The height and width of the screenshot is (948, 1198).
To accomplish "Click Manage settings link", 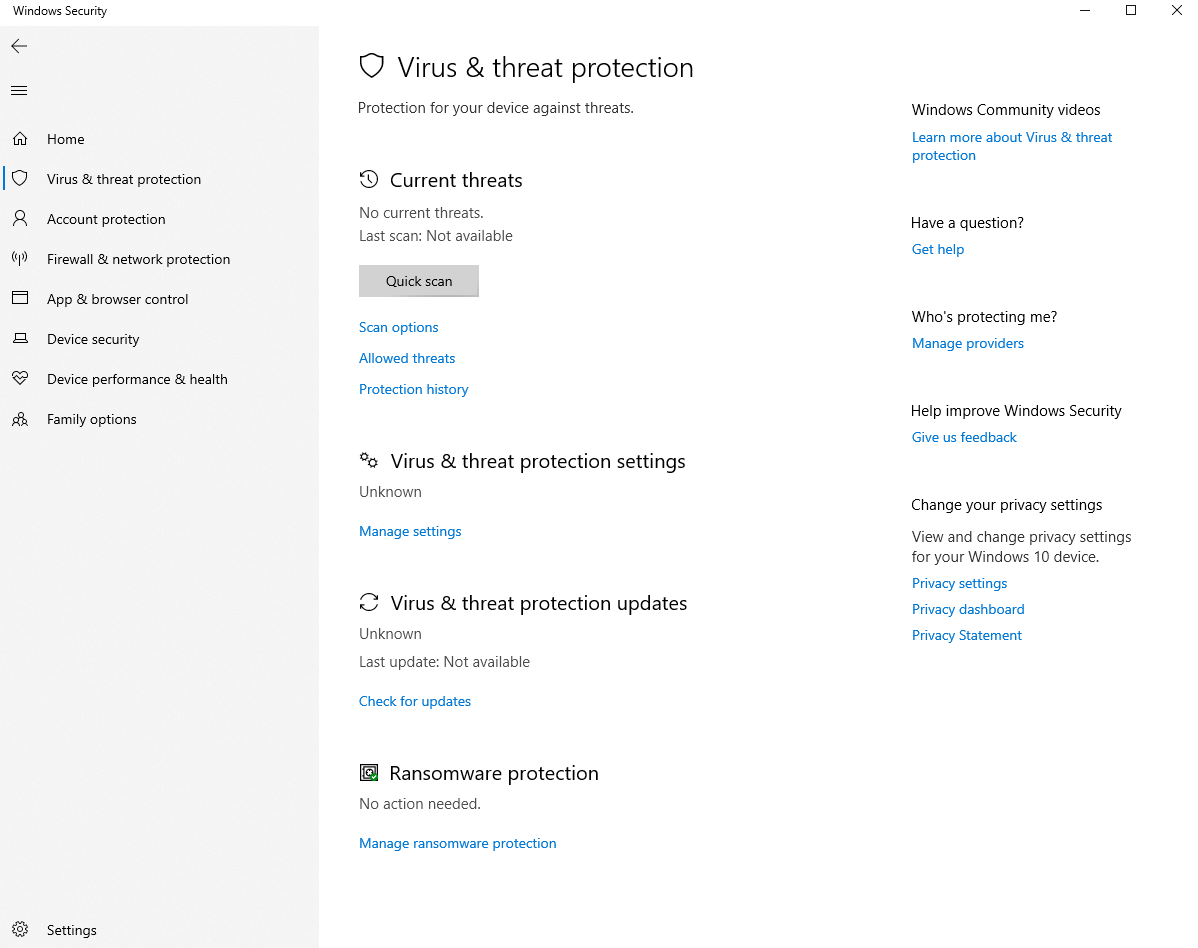I will [410, 531].
